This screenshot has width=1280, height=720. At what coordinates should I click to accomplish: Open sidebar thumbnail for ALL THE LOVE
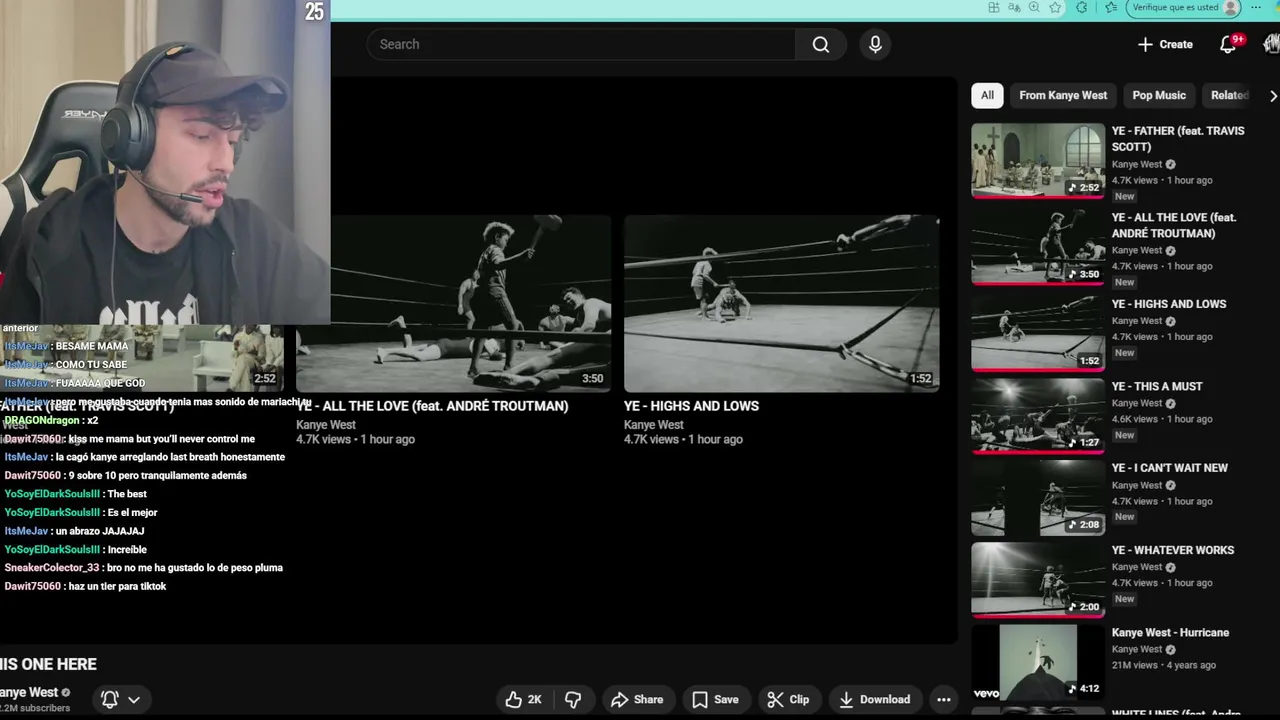(1038, 247)
